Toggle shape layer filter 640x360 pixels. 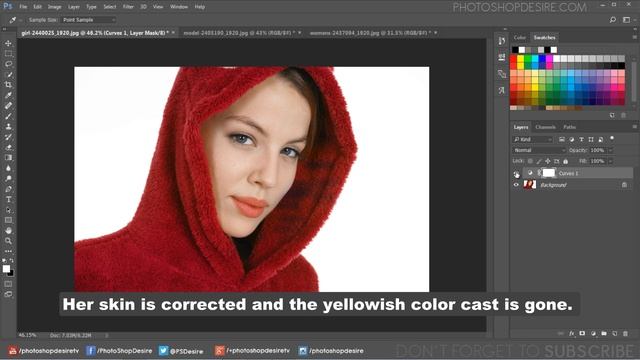click(x=591, y=140)
